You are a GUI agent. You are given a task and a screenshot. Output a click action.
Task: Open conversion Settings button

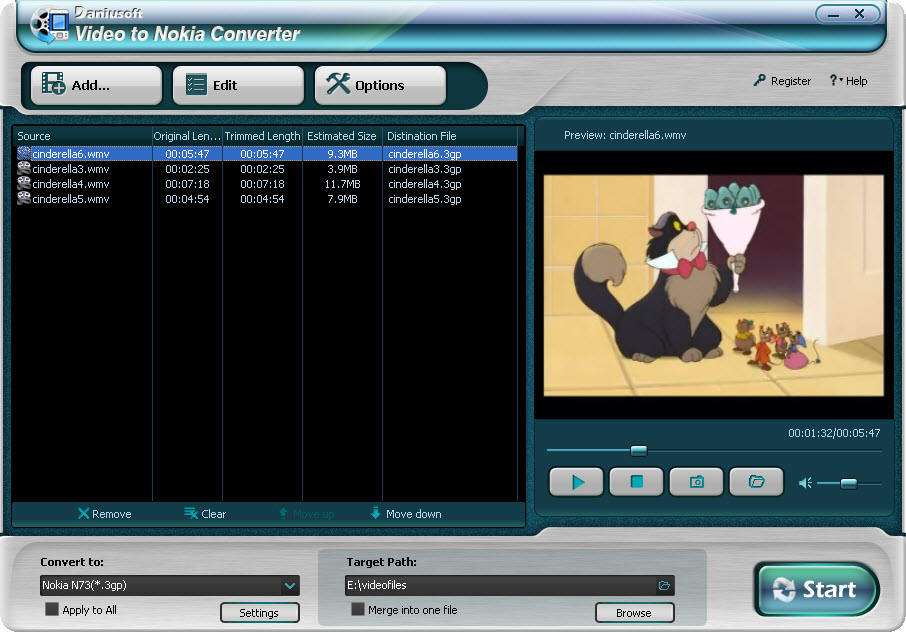259,613
